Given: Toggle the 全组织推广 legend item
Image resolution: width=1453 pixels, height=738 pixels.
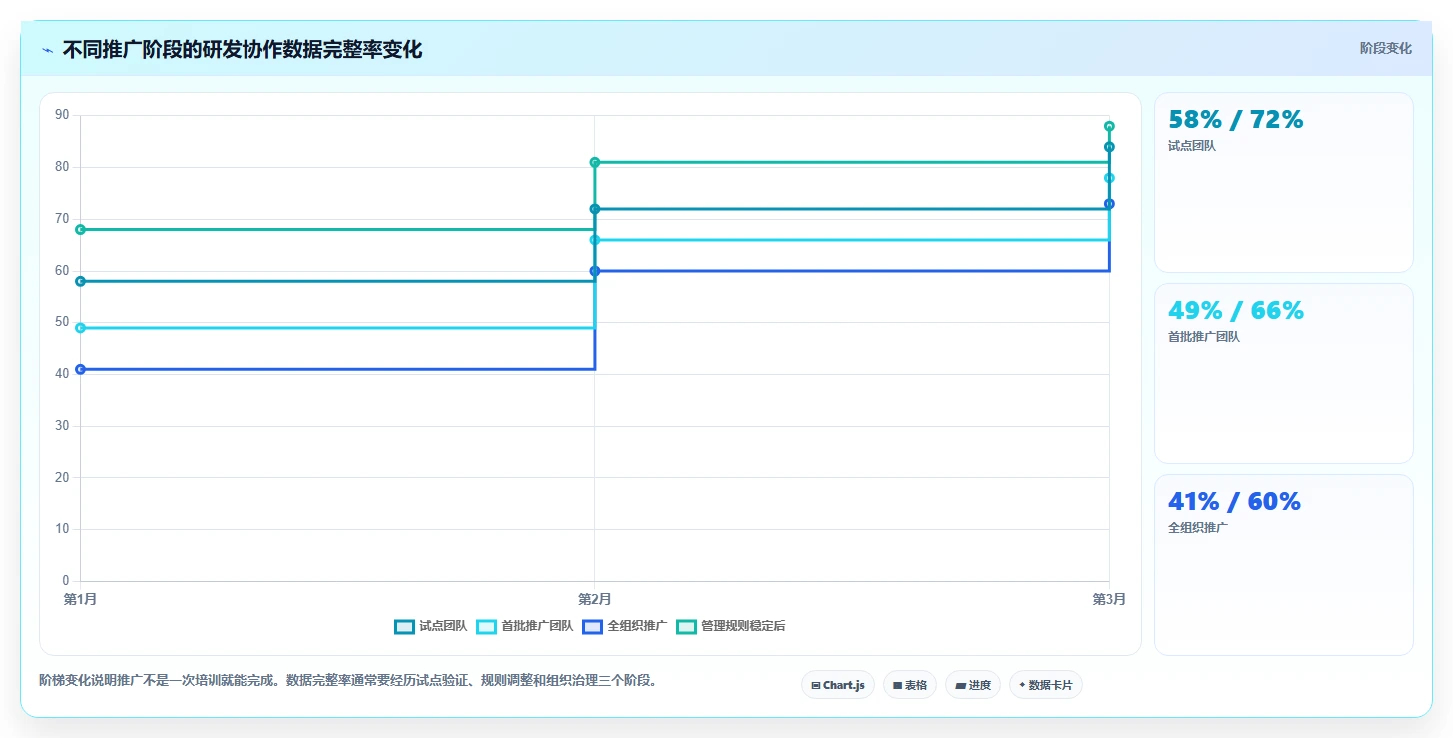Looking at the screenshot, I should pyautogui.click(x=625, y=626).
